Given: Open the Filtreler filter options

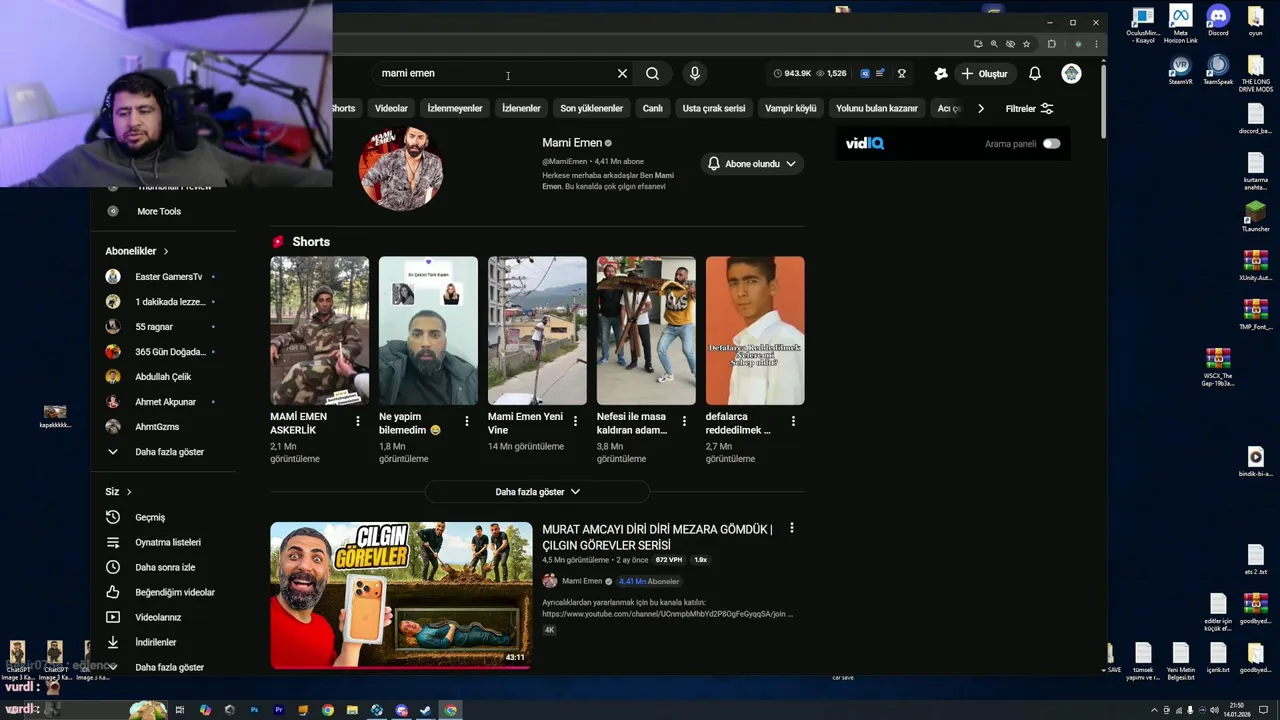Looking at the screenshot, I should pos(1029,108).
